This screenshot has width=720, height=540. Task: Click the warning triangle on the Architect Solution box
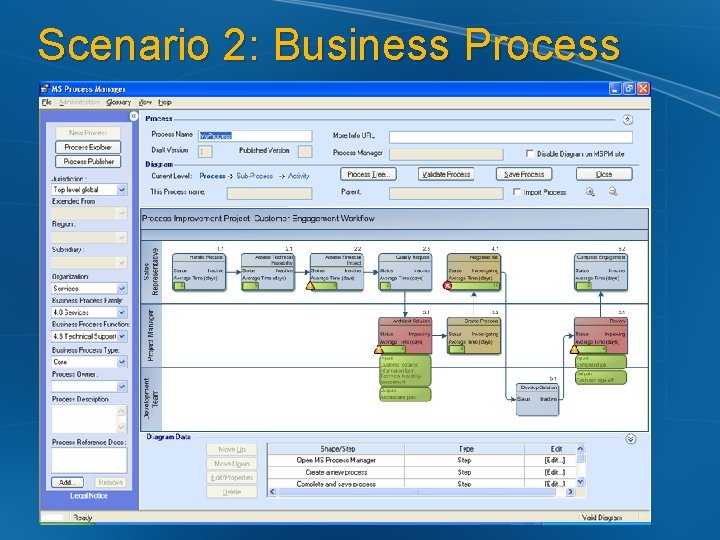click(x=379, y=349)
